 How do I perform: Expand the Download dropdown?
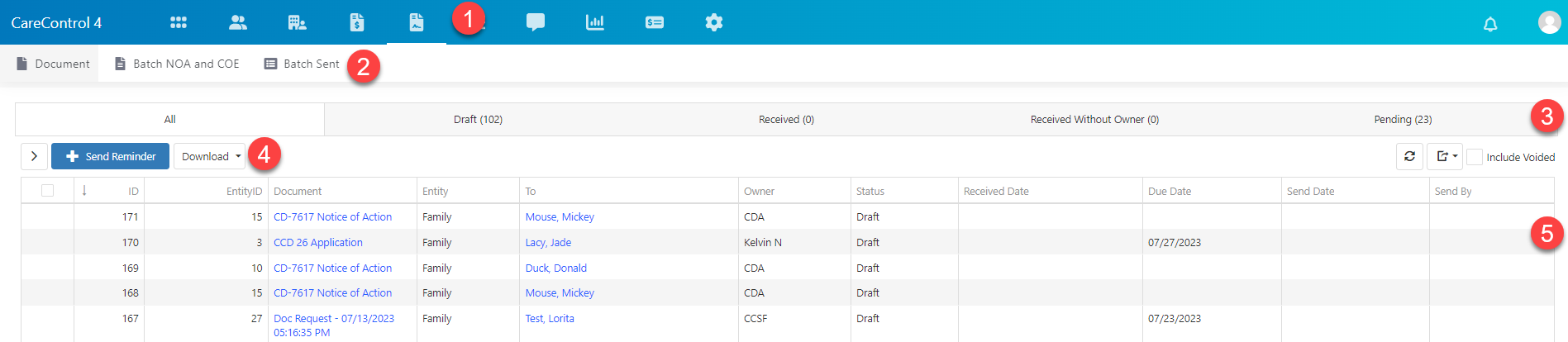[x=210, y=156]
